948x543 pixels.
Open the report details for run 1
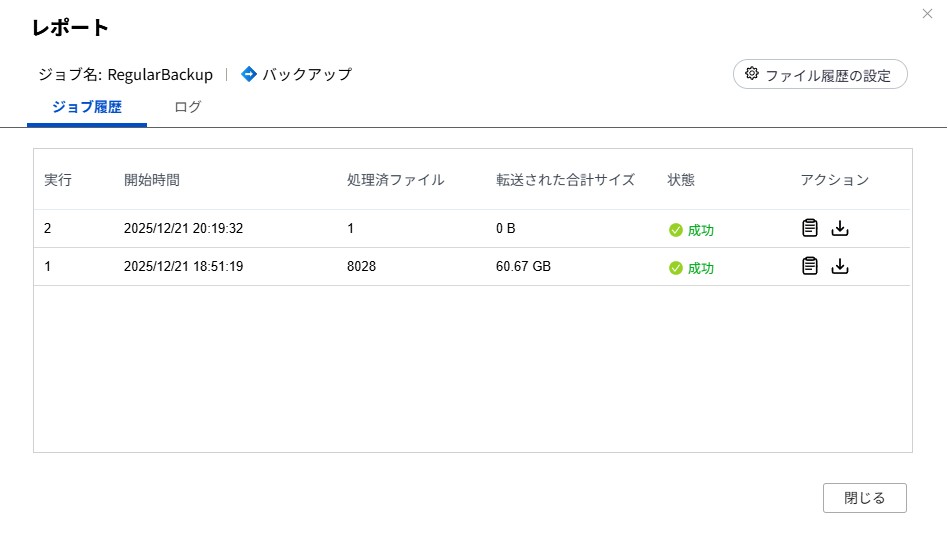point(810,266)
